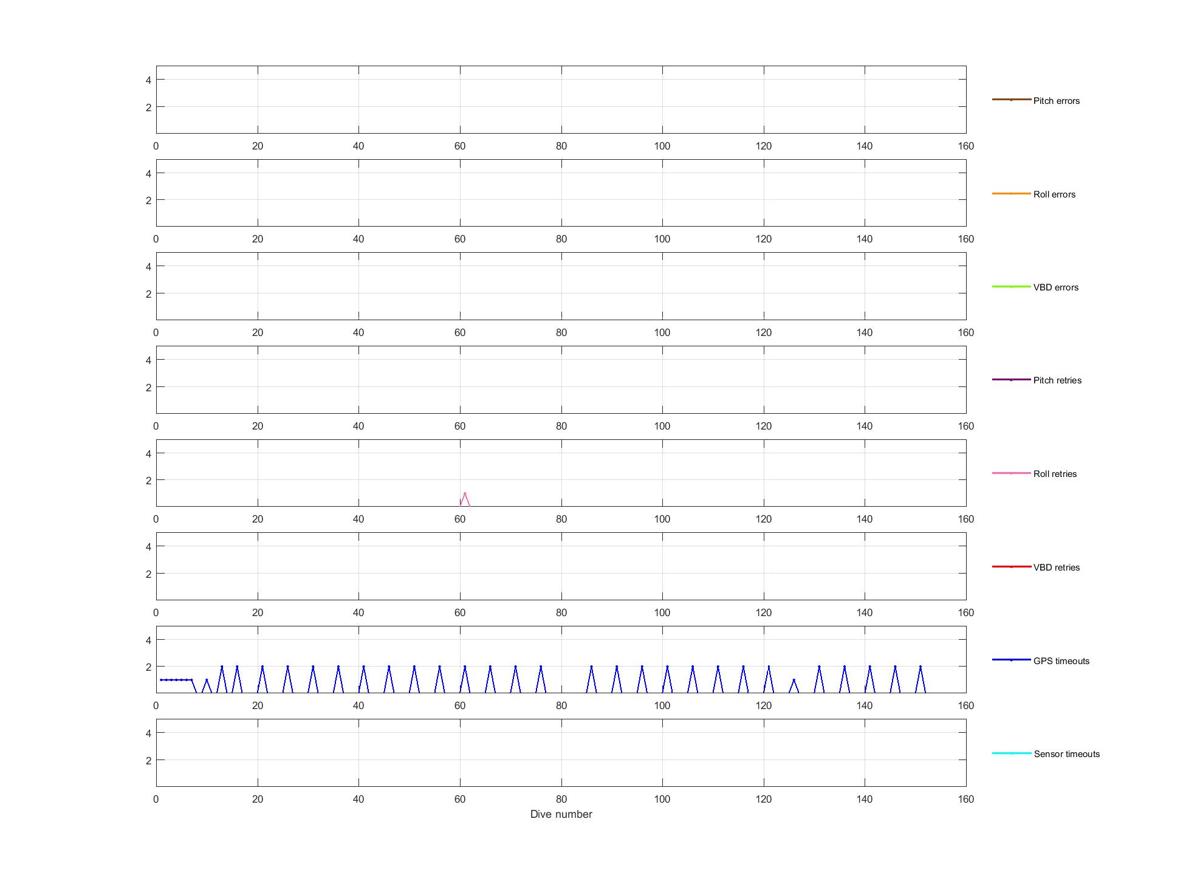Image resolution: width=1200 pixels, height=885 pixels.
Task: Select the green VBD errors legend line
Action: point(1011,287)
